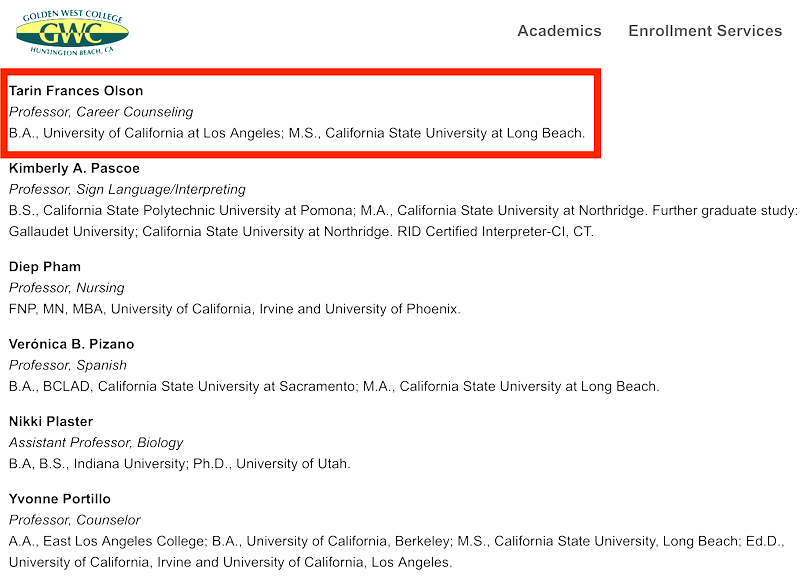The image size is (800, 587).
Task: Click the Professor, Nursing title
Action: click(66, 288)
